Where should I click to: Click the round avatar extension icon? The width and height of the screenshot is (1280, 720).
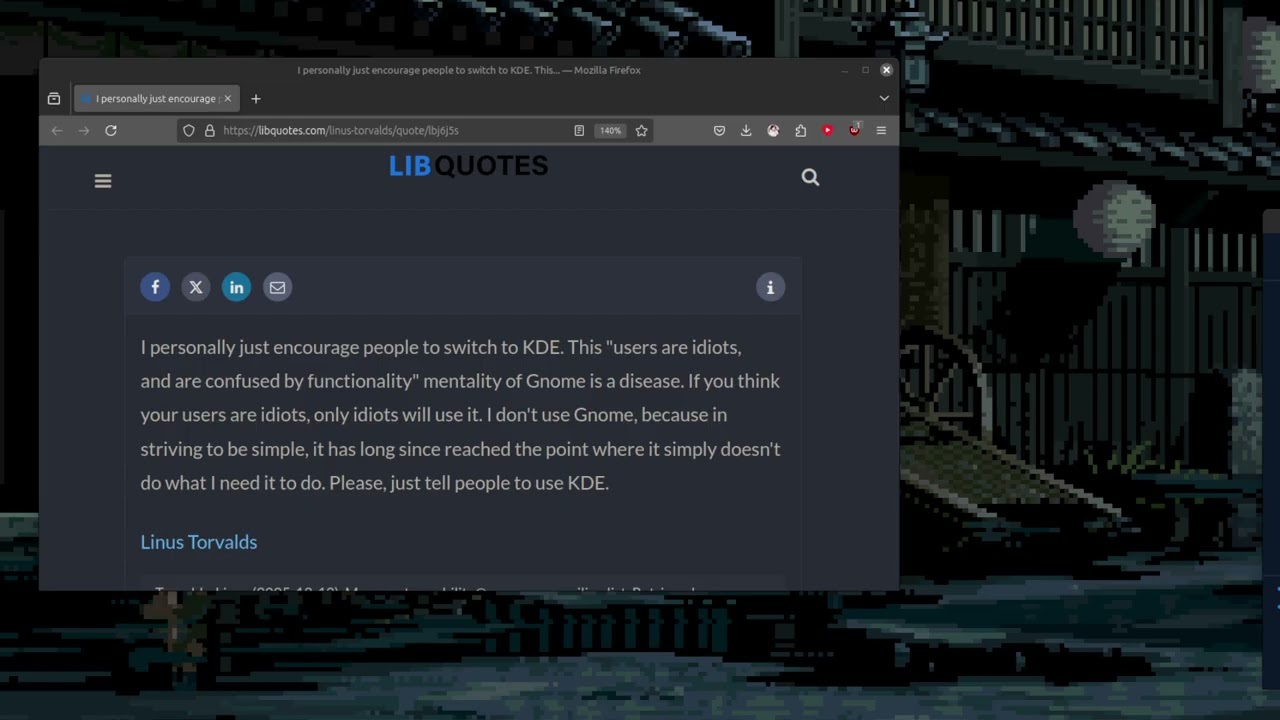(773, 130)
